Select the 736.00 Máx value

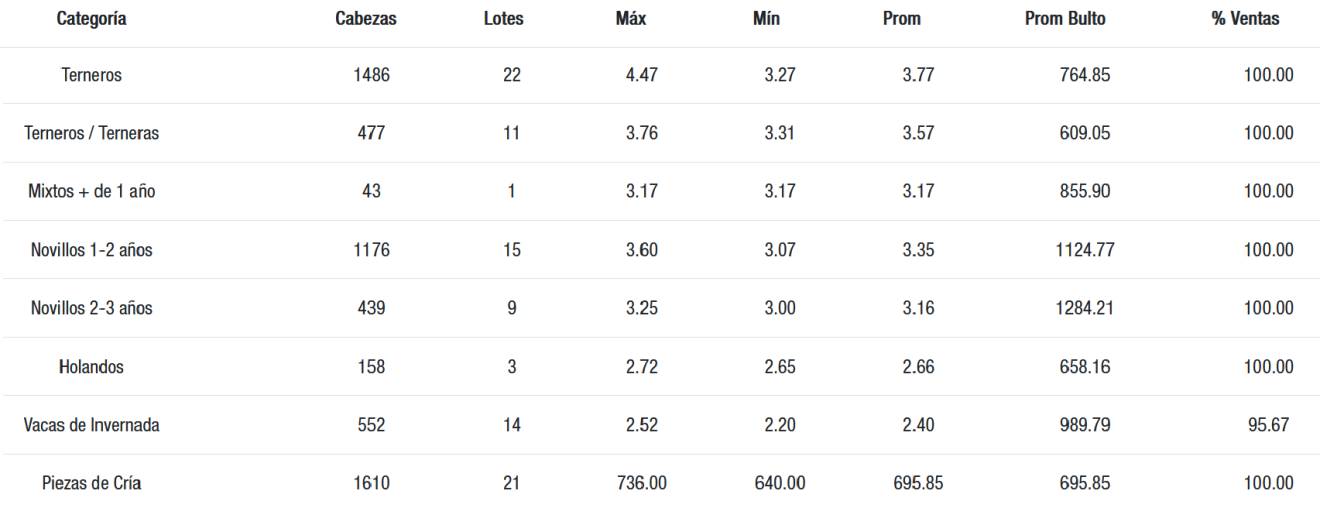pyautogui.click(x=642, y=483)
